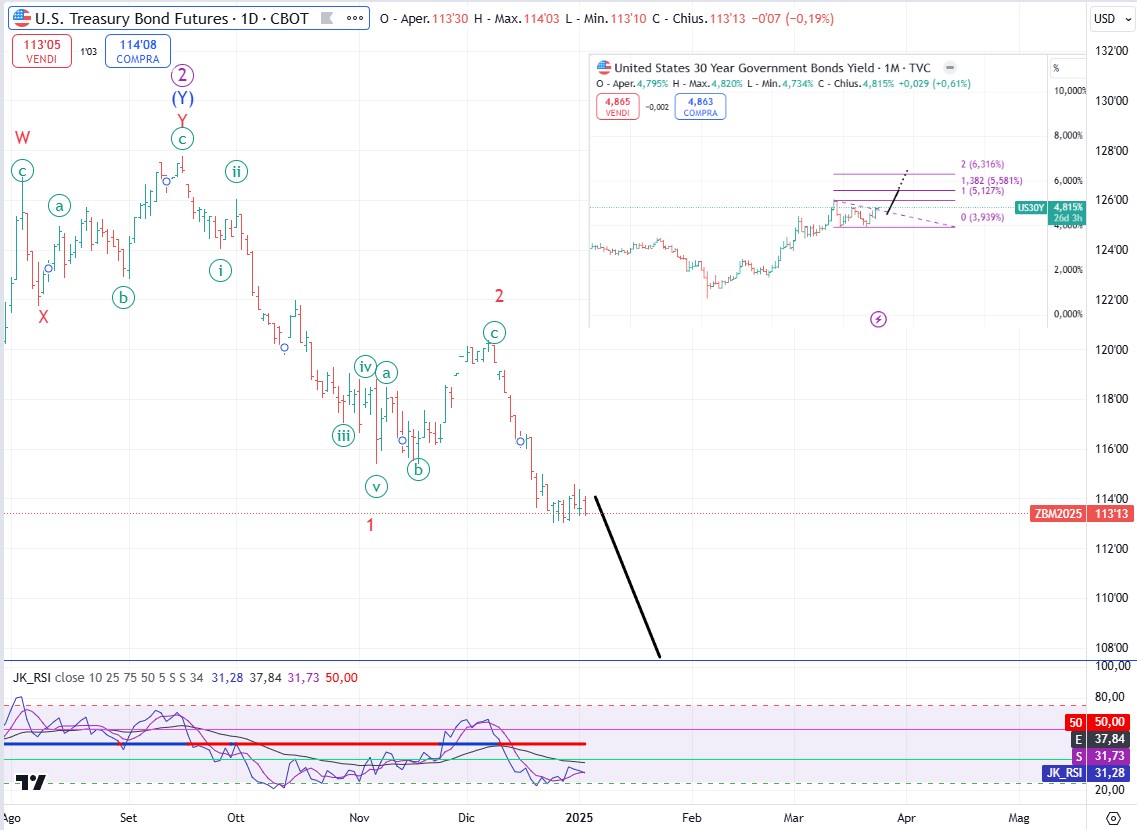Collapse the 30 Year Yield legend with minus icon
This screenshot has height=830, width=1137.
(x=949, y=67)
